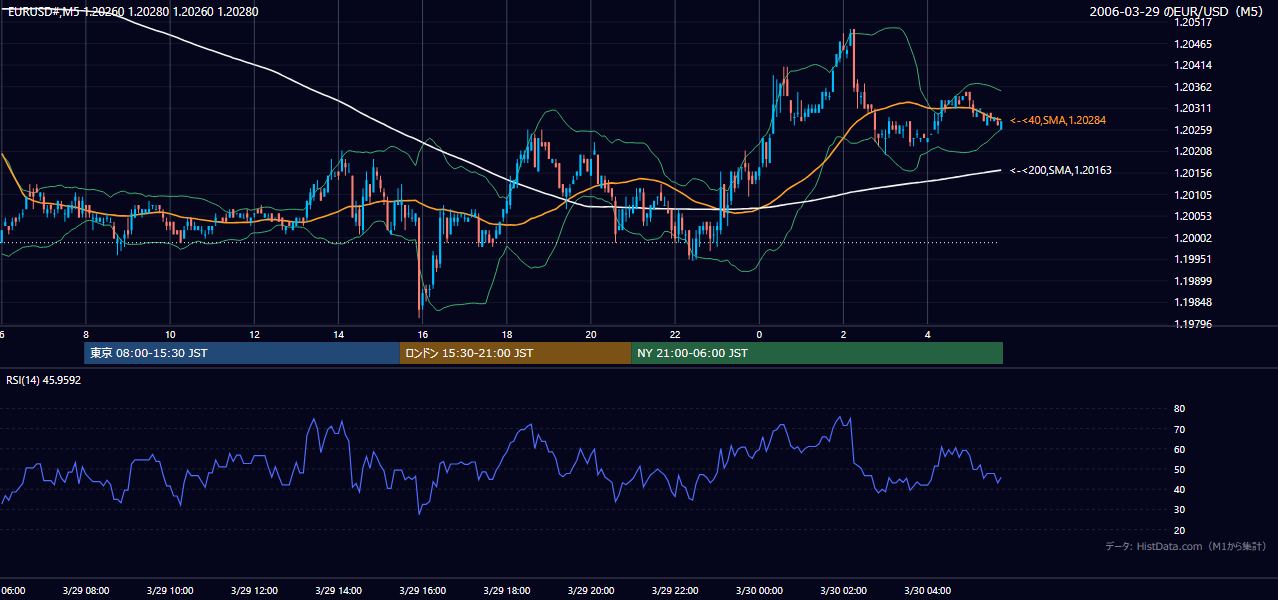Click the 3/29 20:00 time axis label
This screenshot has width=1278, height=600.
click(591, 590)
